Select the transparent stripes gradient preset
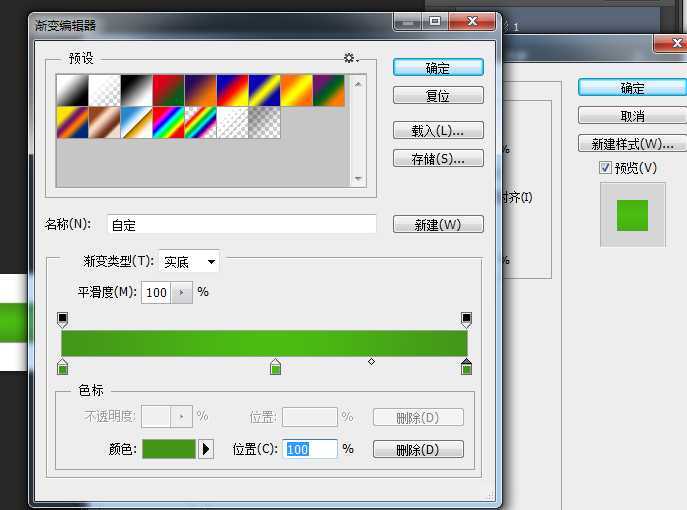 click(x=233, y=122)
